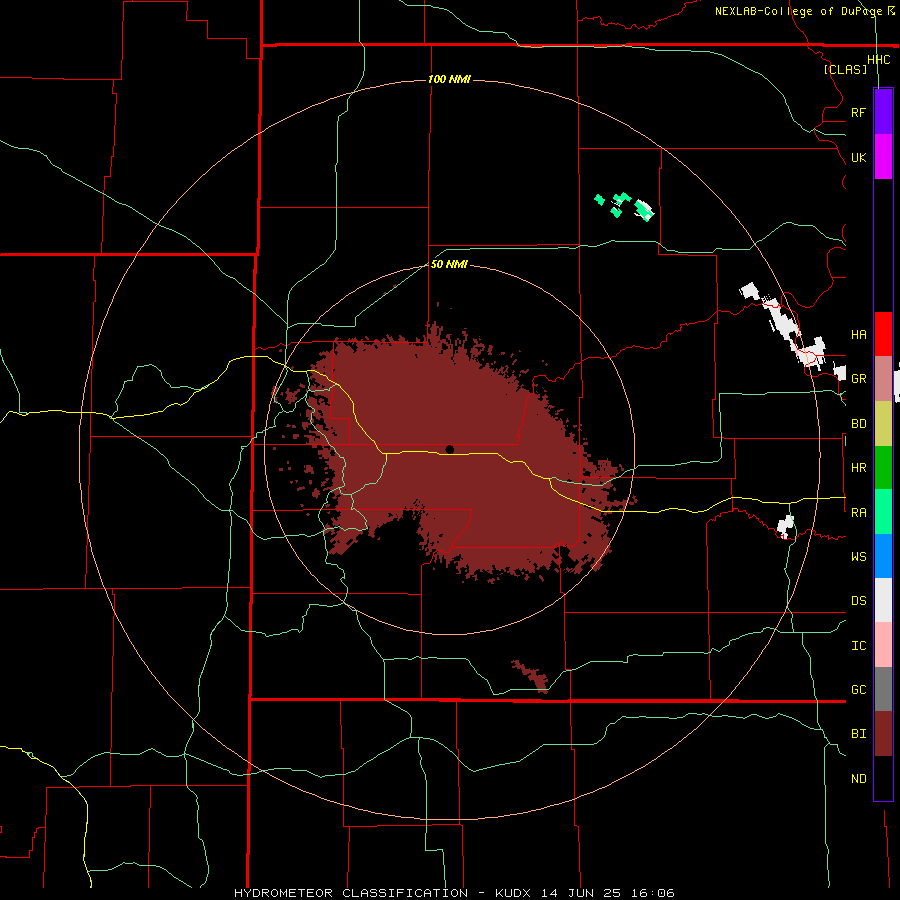Click the [CLAS] label
900x900 pixels.
(845, 69)
